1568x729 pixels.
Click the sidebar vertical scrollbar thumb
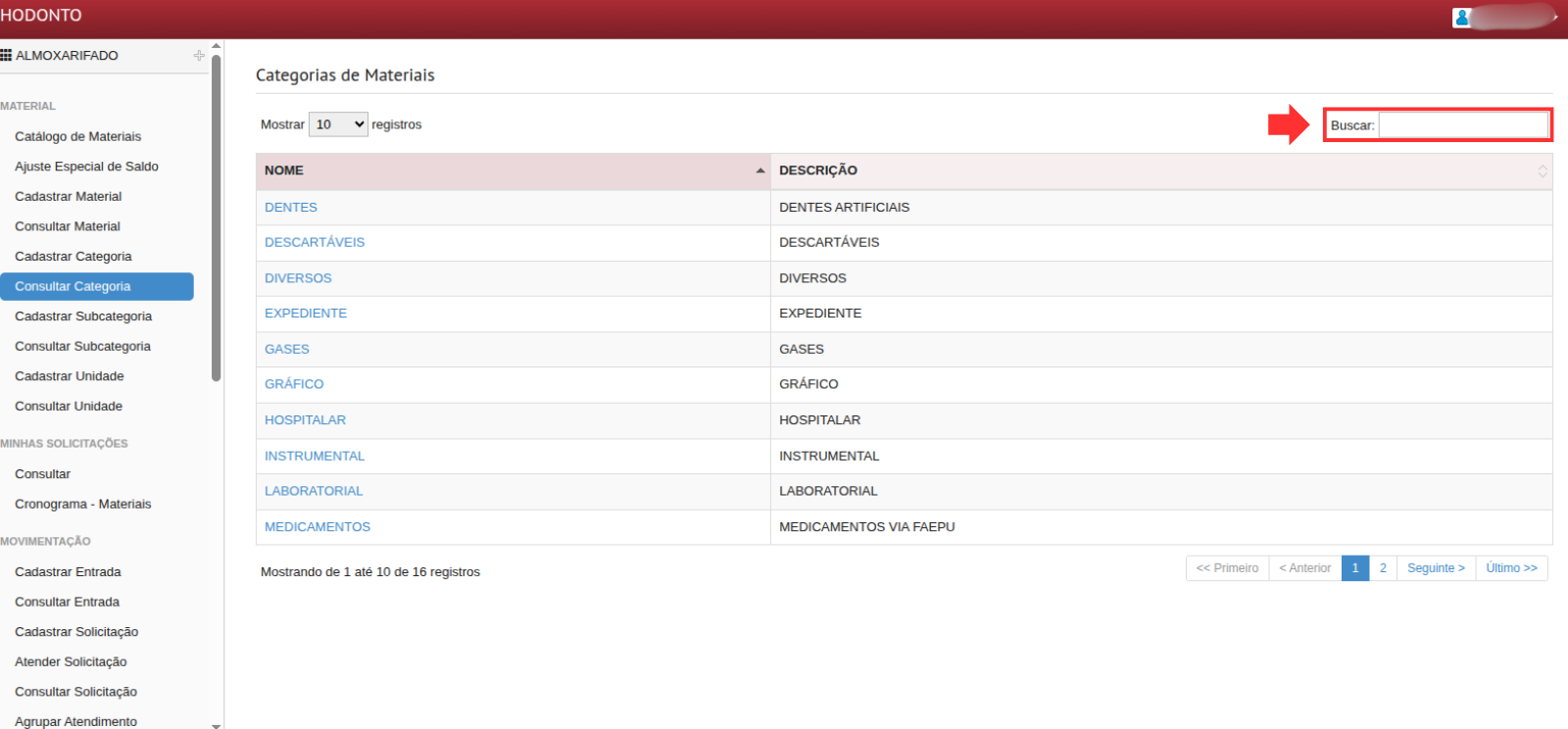(217, 216)
